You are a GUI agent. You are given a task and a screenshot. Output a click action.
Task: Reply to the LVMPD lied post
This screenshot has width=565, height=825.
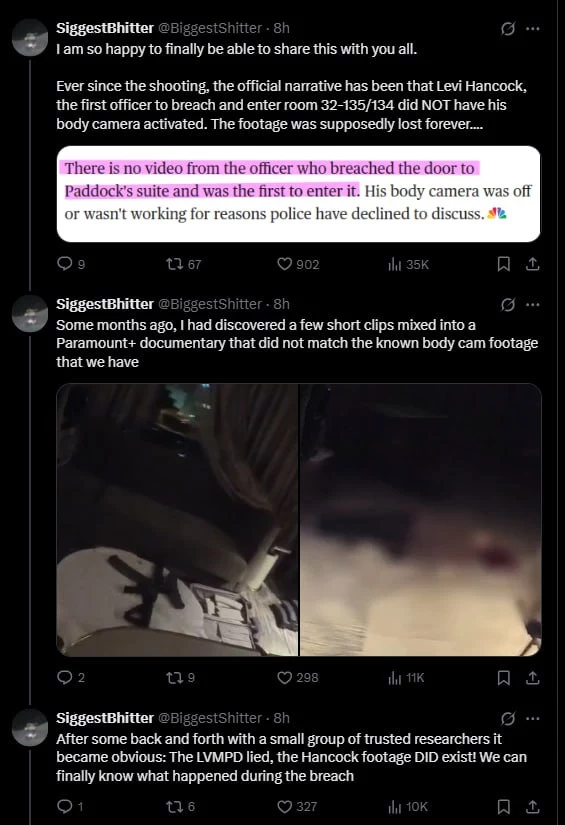(x=69, y=806)
